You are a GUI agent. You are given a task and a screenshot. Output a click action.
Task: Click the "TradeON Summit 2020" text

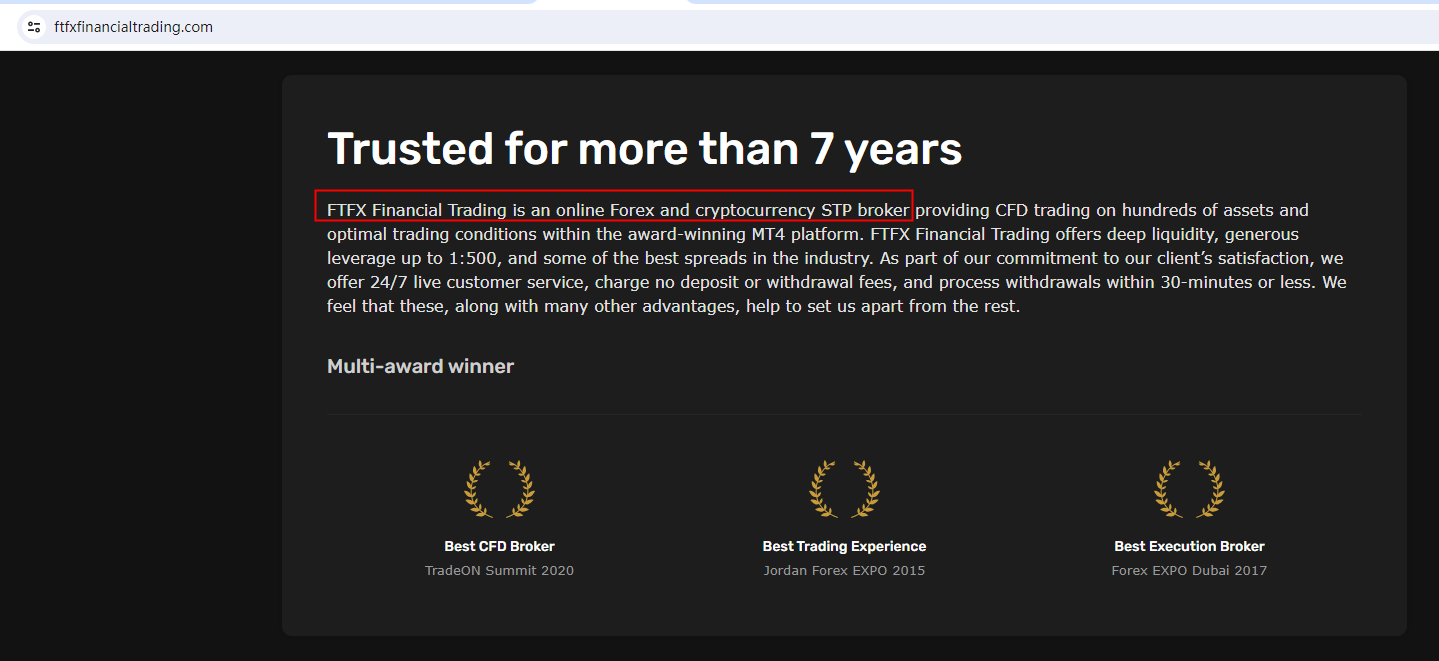[x=499, y=570]
